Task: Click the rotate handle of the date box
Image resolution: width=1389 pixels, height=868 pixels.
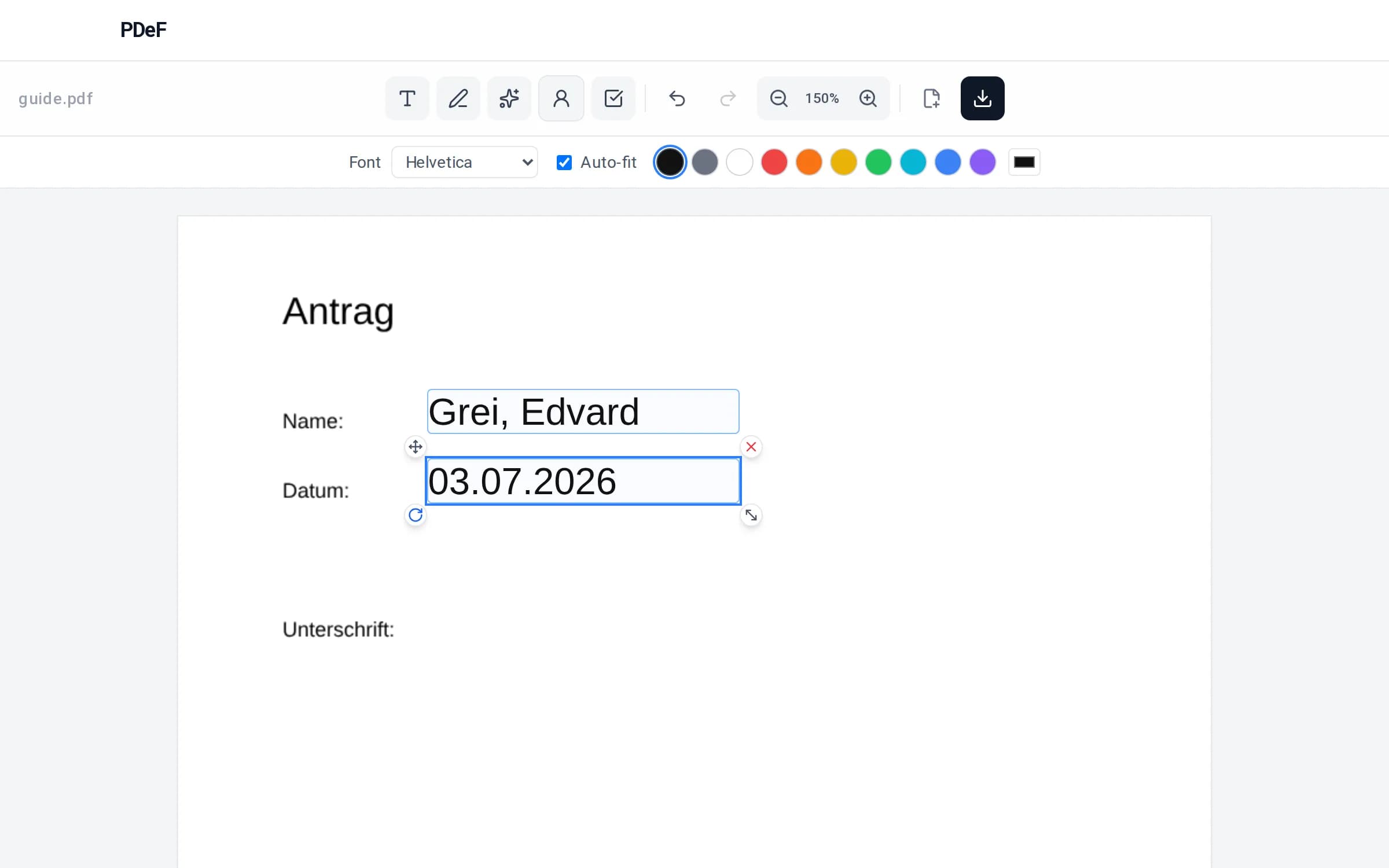Action: [x=415, y=515]
